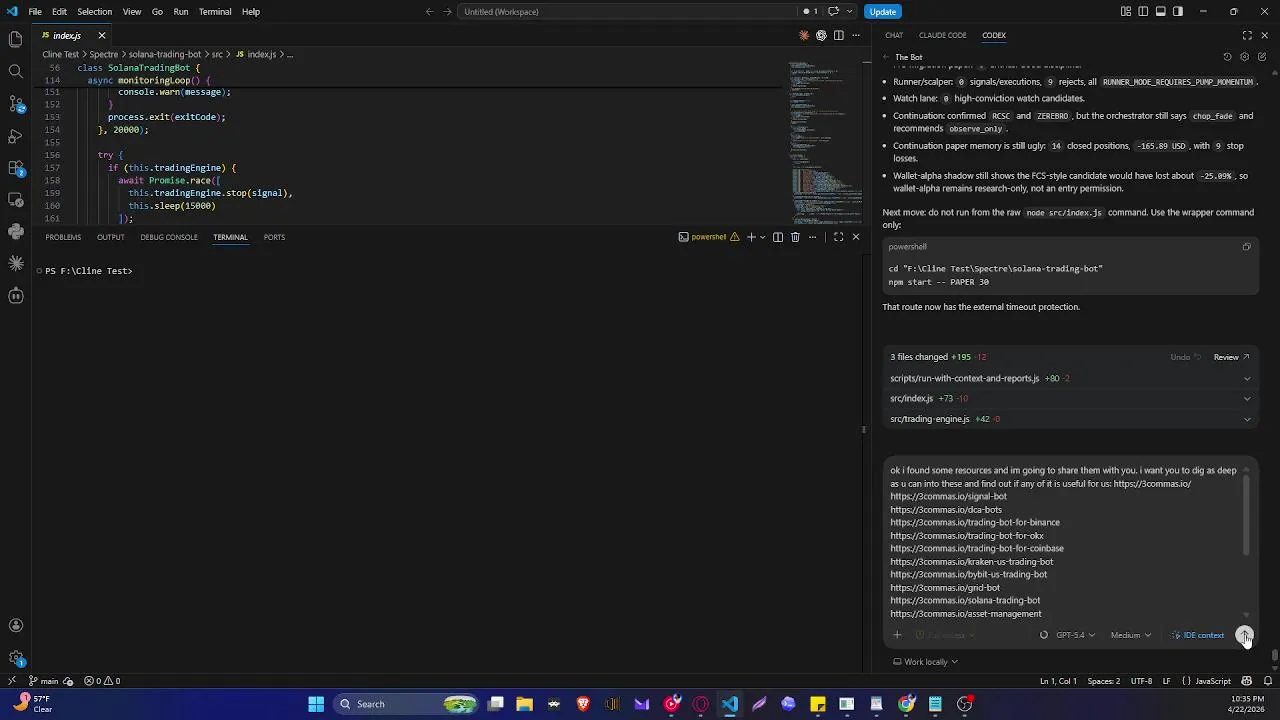Click the Windows taskbar Search box

click(x=404, y=704)
